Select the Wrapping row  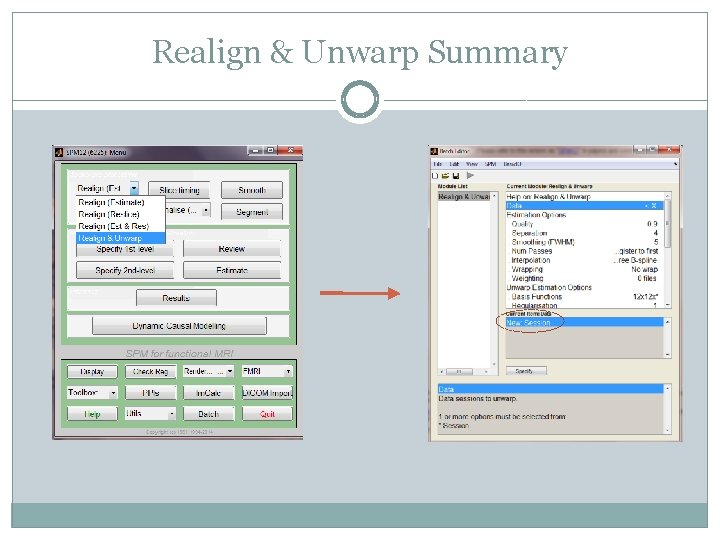(585, 269)
